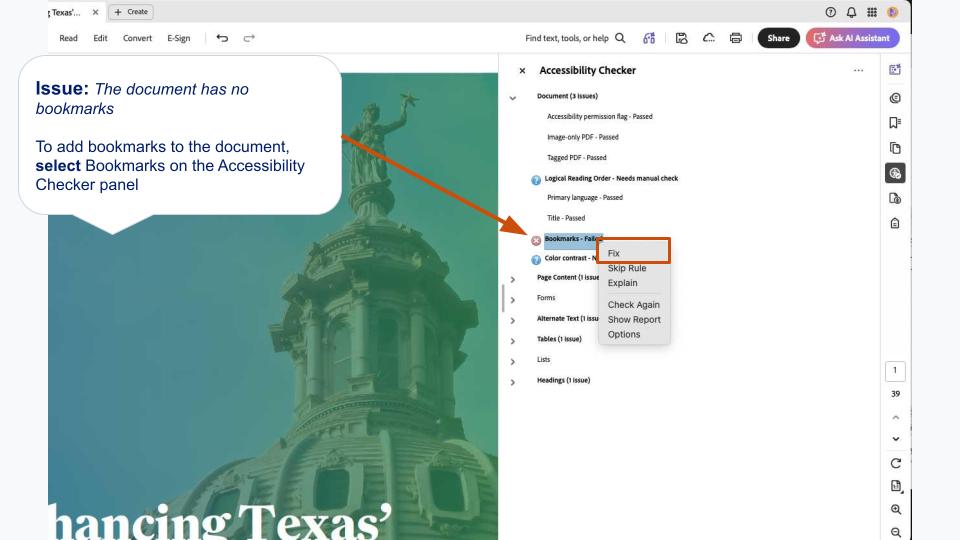Image resolution: width=960 pixels, height=540 pixels.
Task: Click the Find text, tools, or help field
Action: coord(566,38)
